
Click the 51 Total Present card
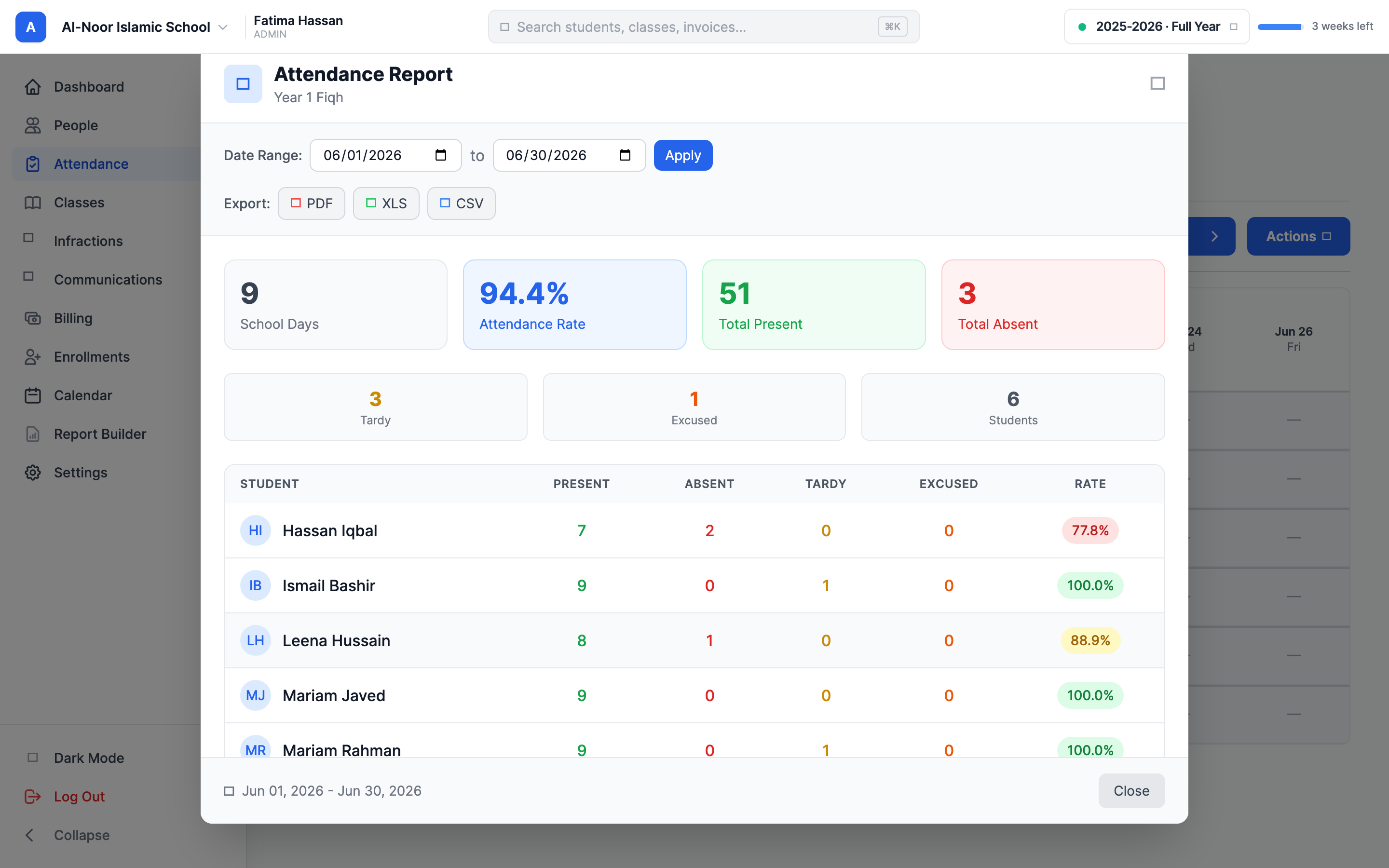pos(814,305)
